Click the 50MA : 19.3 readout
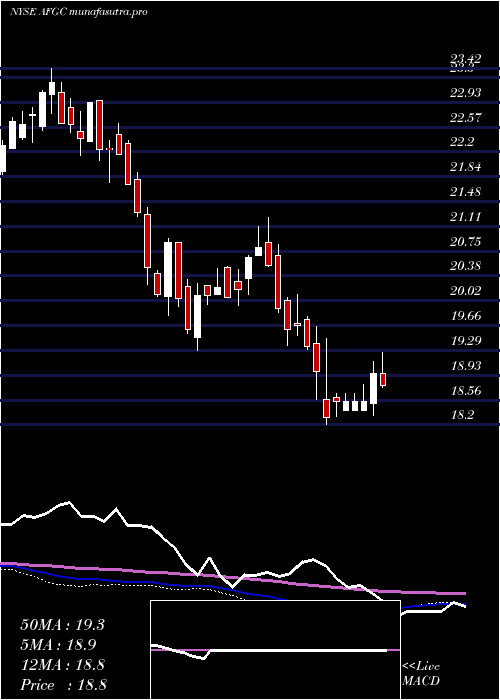Image resolution: width=500 pixels, height=700 pixels. click(62, 625)
